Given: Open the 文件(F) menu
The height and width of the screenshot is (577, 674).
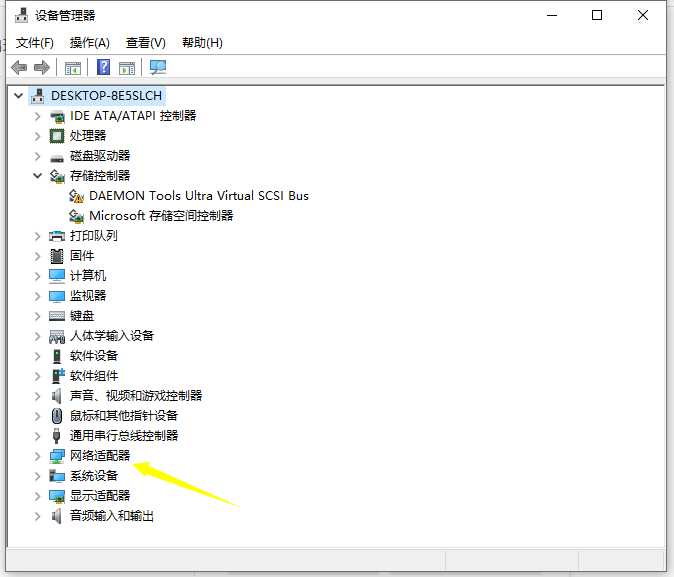Looking at the screenshot, I should tap(35, 43).
